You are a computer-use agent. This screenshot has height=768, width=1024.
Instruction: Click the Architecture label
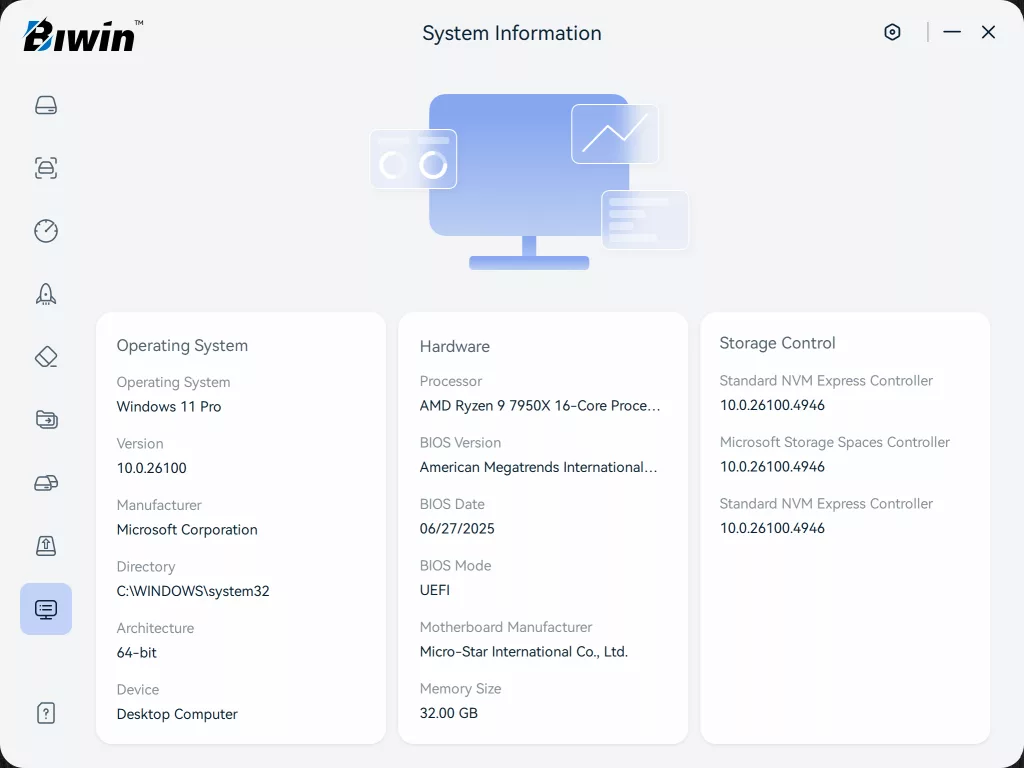[155, 628]
